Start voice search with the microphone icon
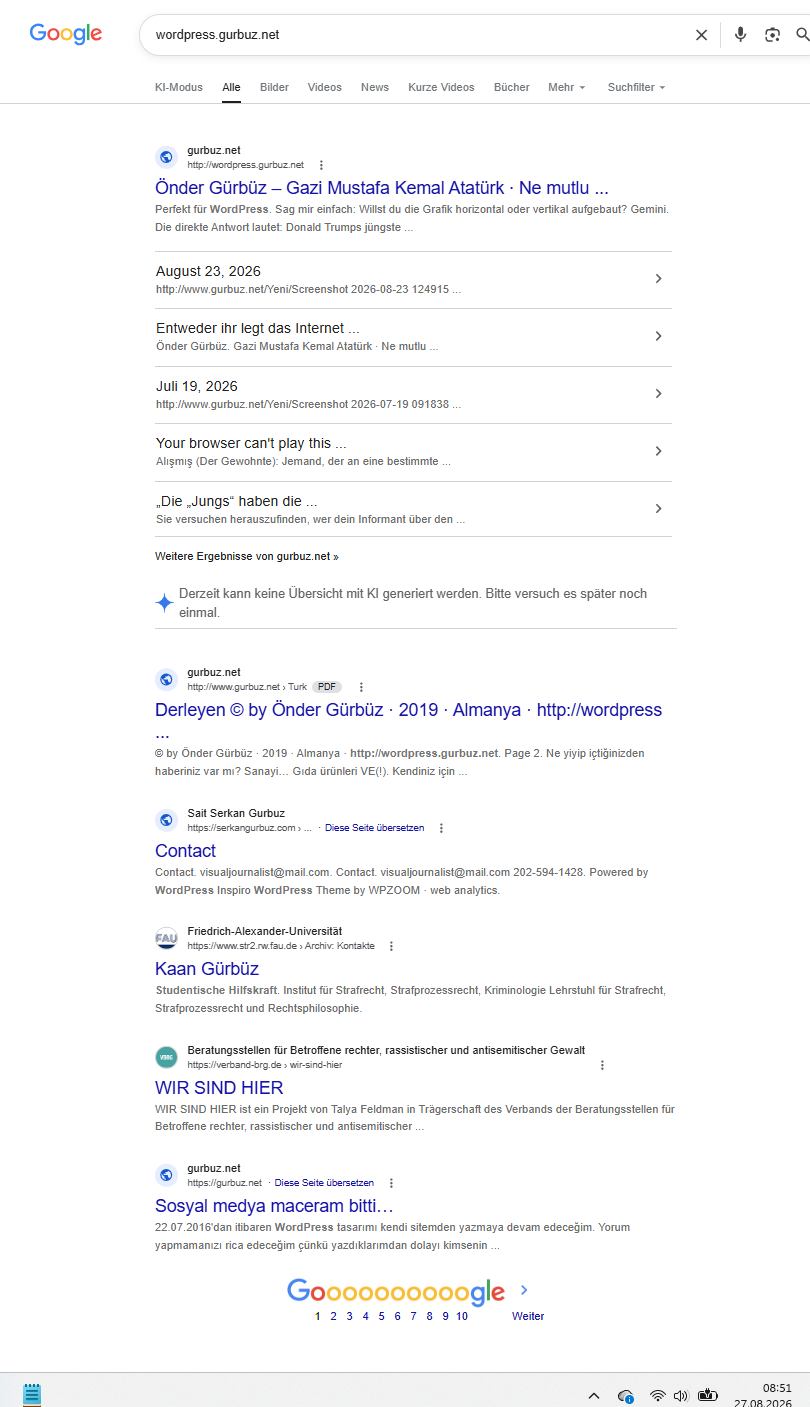 tap(740, 35)
